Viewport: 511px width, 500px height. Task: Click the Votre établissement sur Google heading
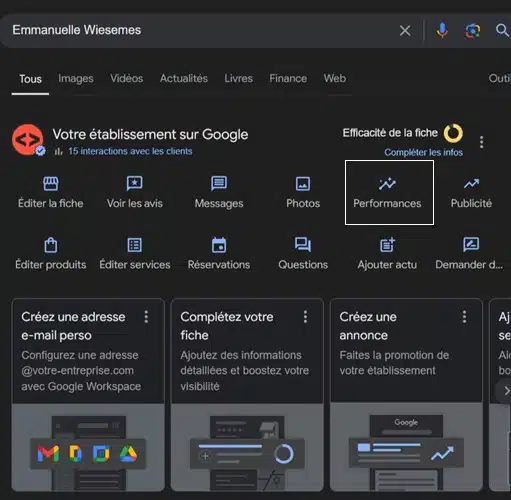150,135
